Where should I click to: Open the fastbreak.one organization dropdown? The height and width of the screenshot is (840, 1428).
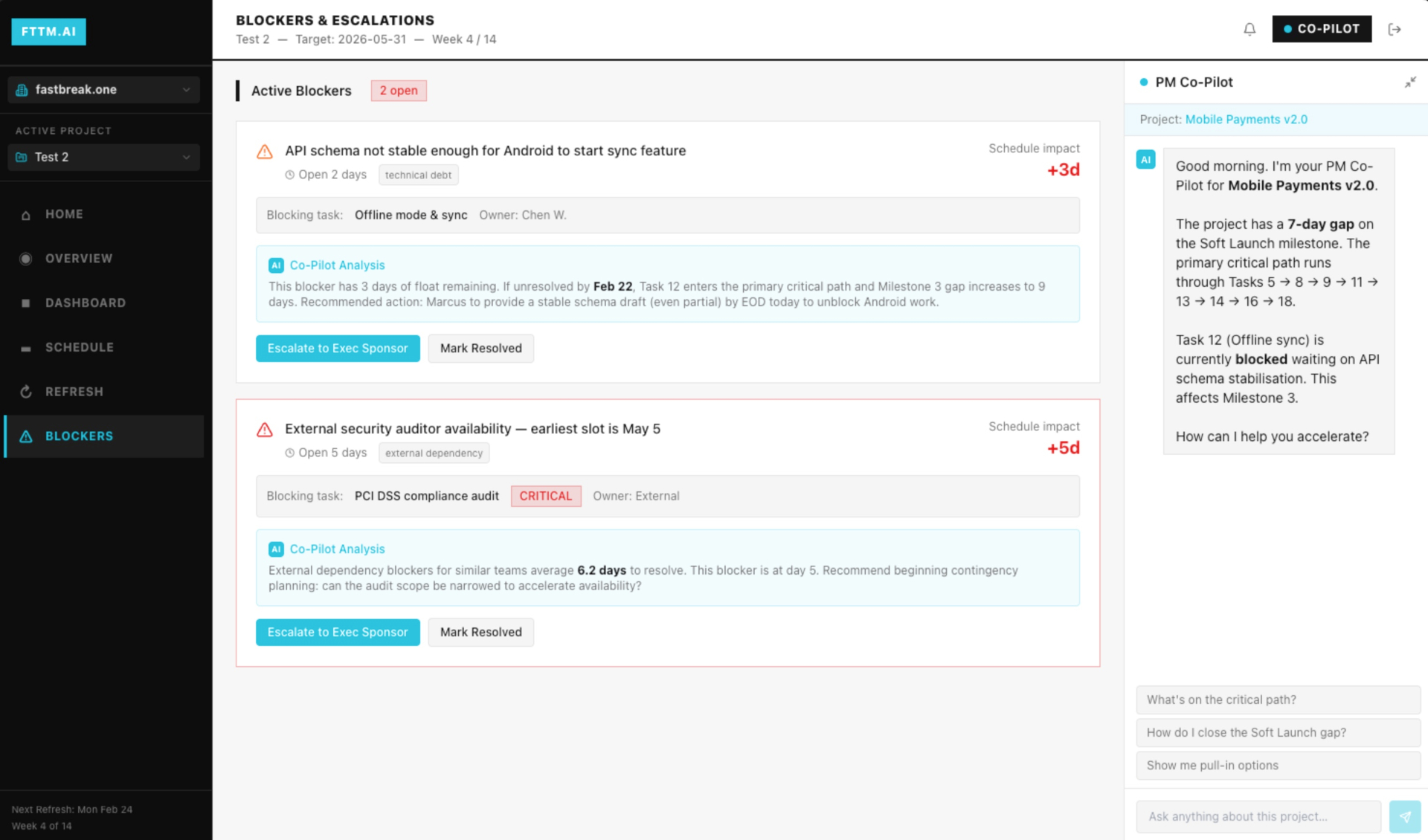point(103,90)
